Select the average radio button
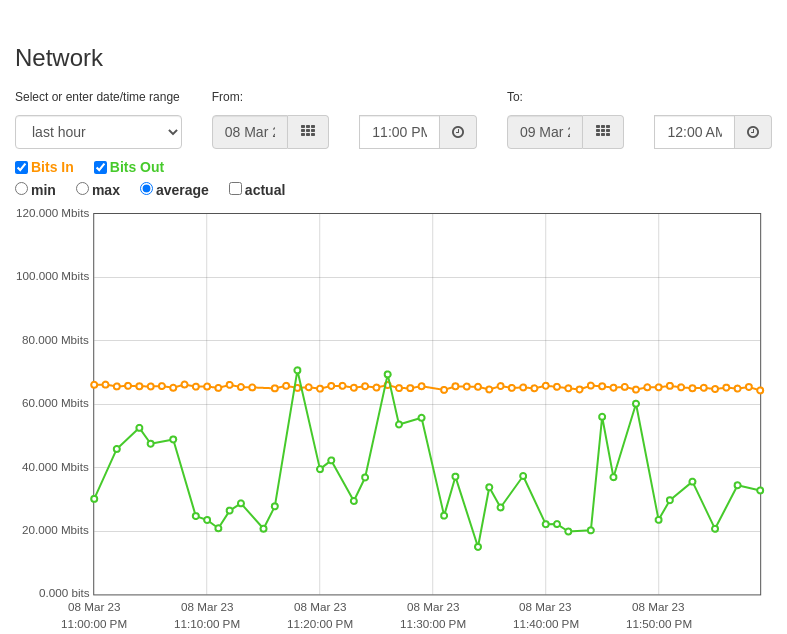Image resolution: width=787 pixels, height=634 pixels. coord(146,189)
